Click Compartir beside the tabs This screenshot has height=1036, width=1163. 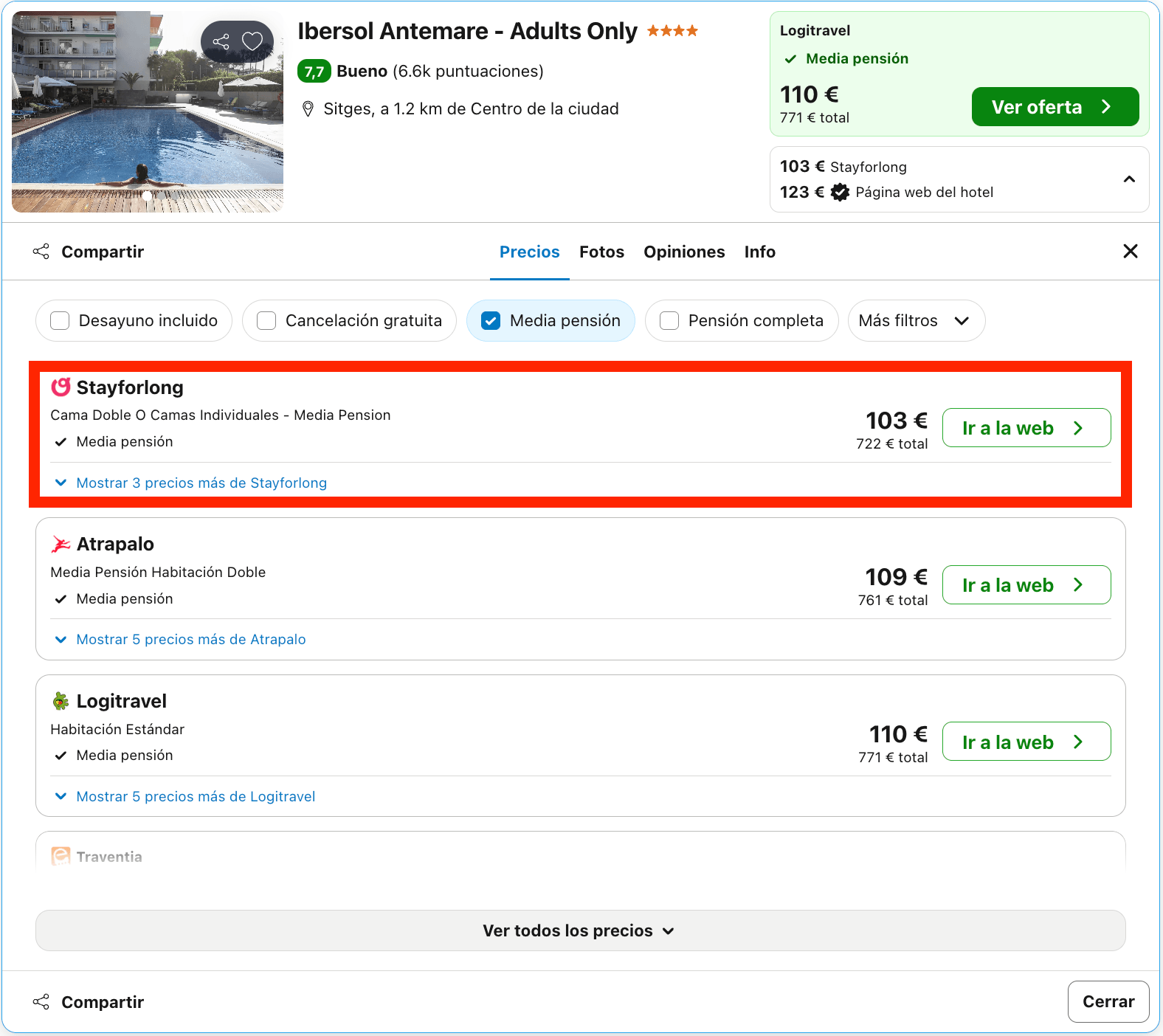pyautogui.click(x=89, y=252)
